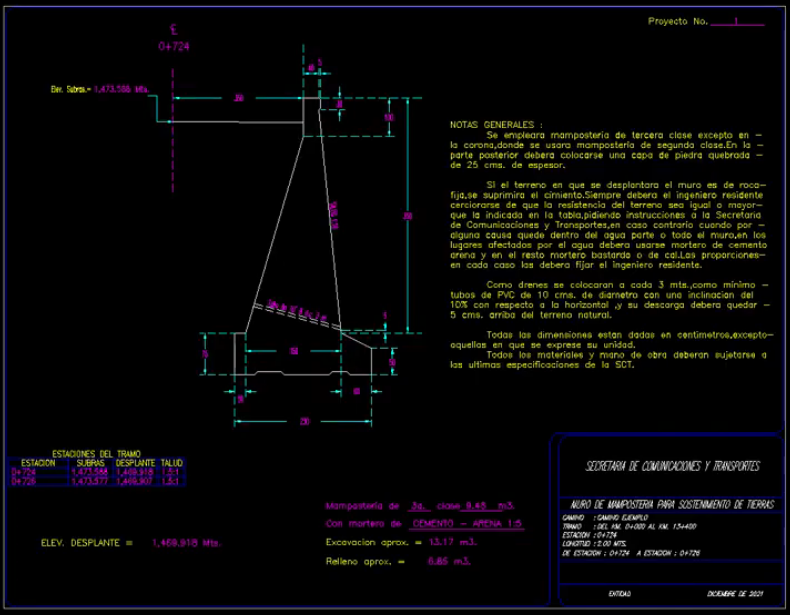The height and width of the screenshot is (615, 790).
Task: Select the 'TRAMO : DEL KM. 0+000 AL KM. 13+400' line
Action: [x=629, y=526]
